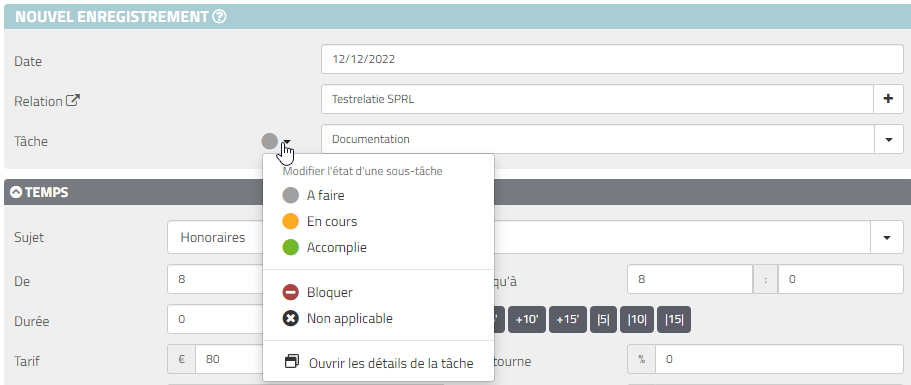Click the Relation field Testrelatie SPRL
Screen dimensions: 911x385
(x=597, y=99)
